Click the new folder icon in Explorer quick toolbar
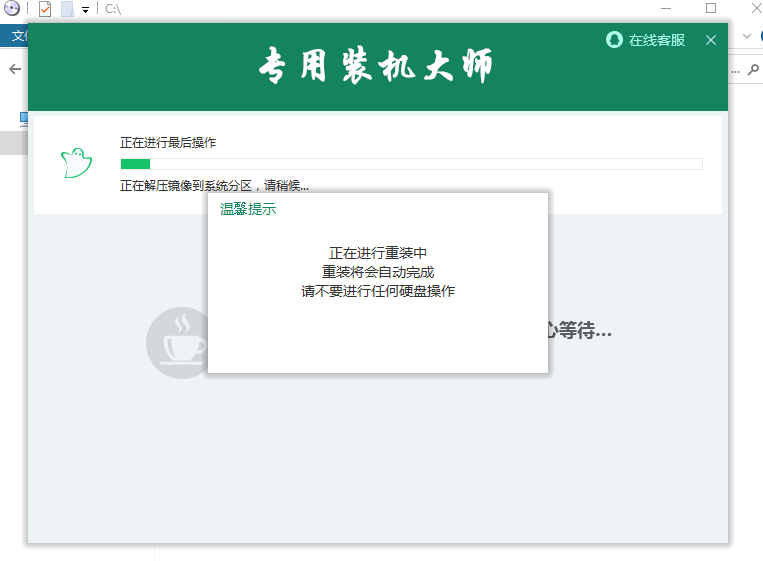This screenshot has height=561, width=763. click(67, 9)
